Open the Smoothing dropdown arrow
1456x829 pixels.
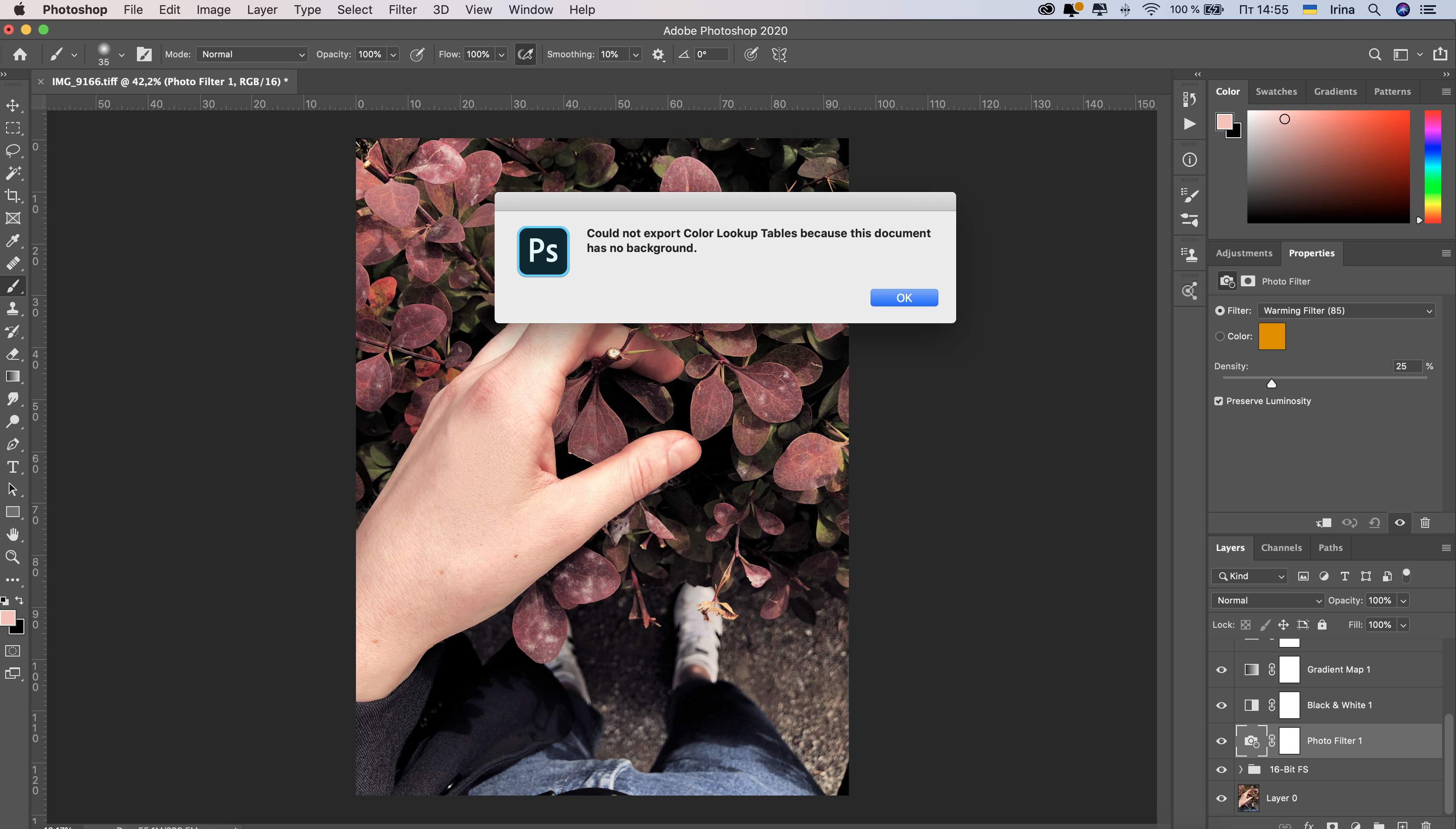coord(635,55)
